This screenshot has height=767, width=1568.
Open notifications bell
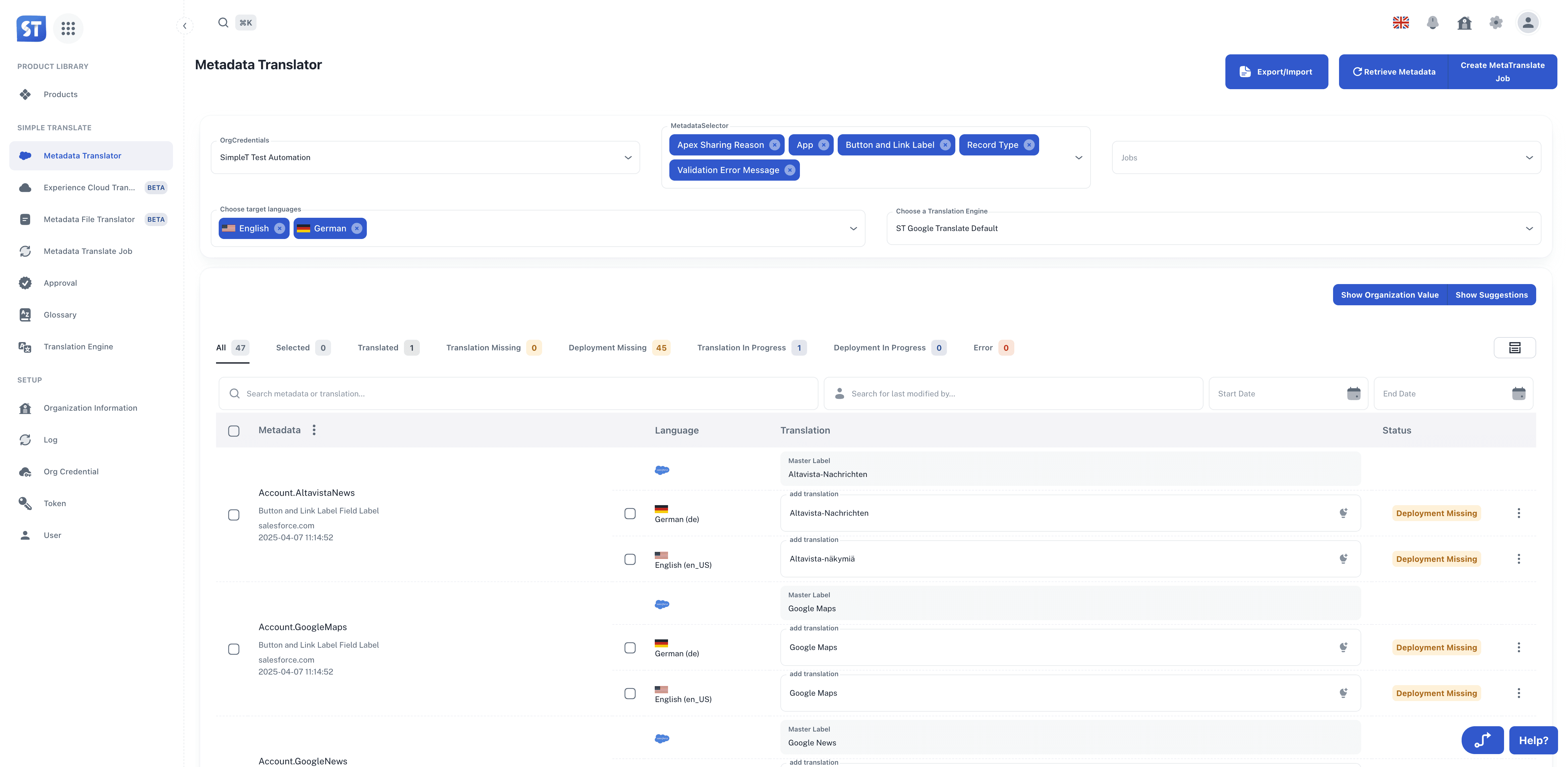(1433, 23)
